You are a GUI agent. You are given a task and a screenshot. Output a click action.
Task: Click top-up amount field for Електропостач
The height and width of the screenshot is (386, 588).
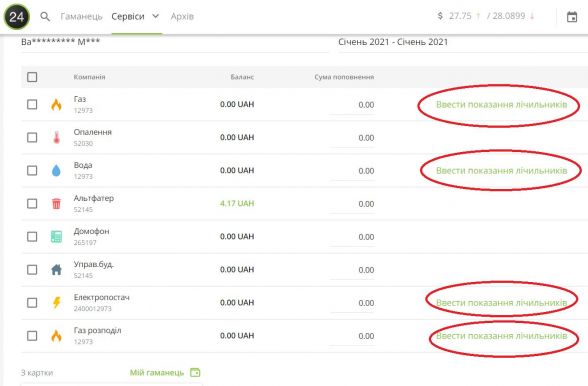352,303
